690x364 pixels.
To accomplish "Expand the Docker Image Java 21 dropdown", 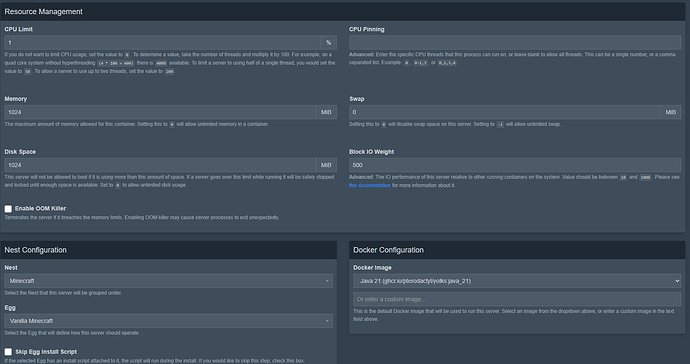I will (x=517, y=281).
